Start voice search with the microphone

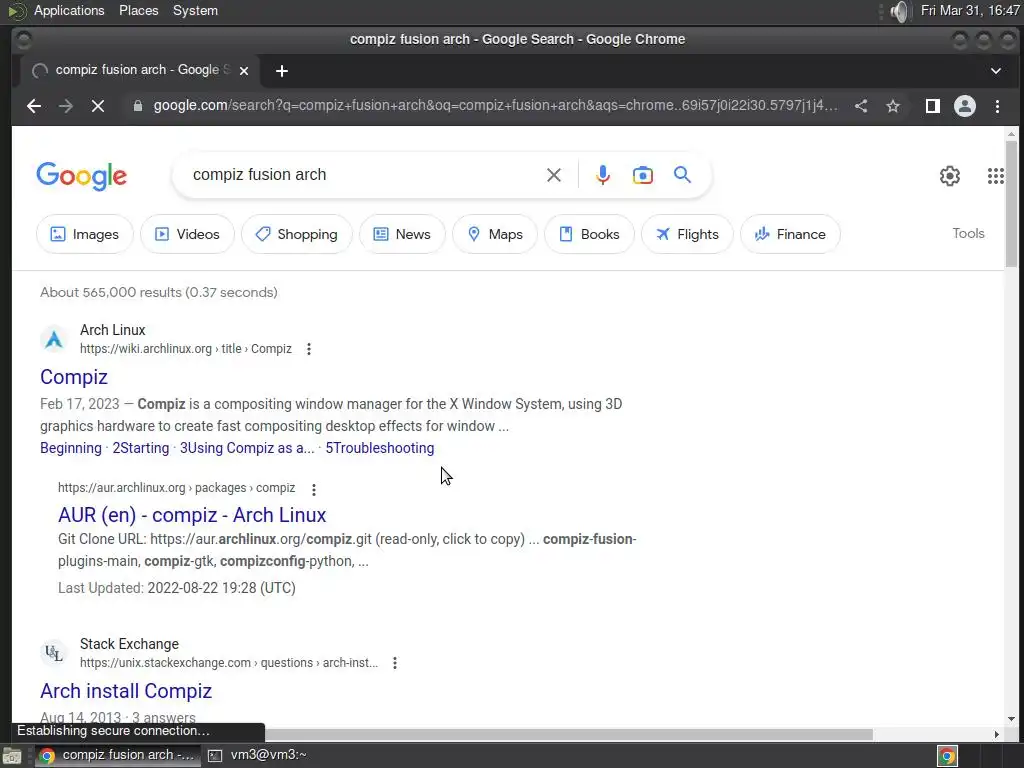[x=603, y=175]
